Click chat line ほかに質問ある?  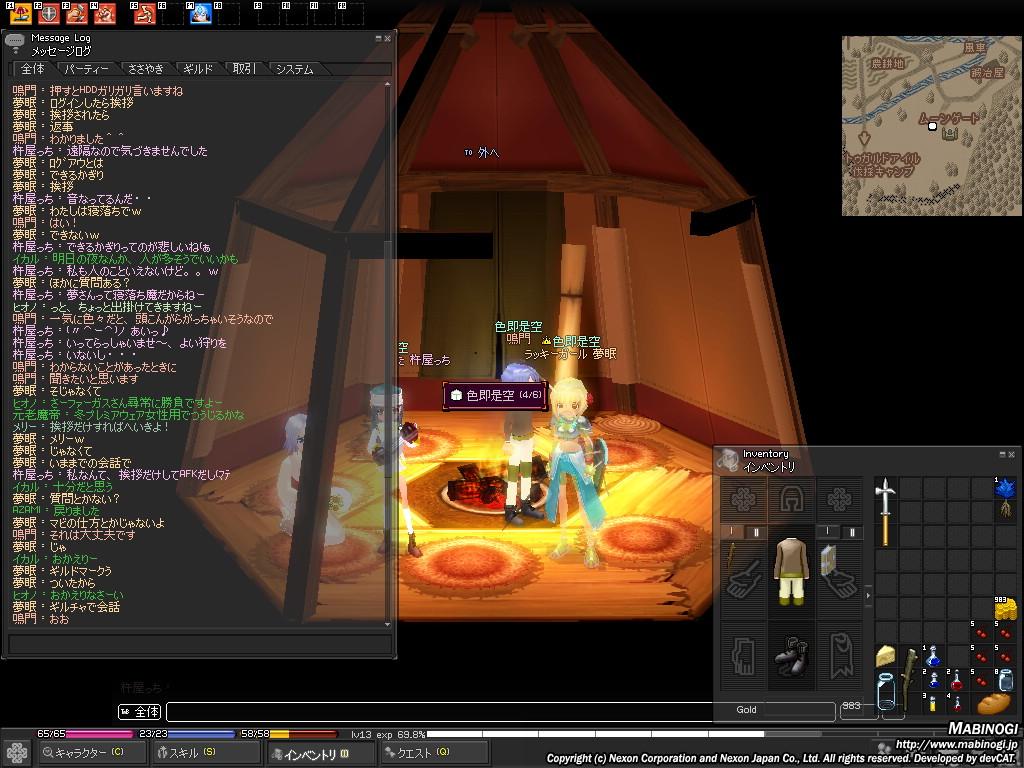point(72,283)
